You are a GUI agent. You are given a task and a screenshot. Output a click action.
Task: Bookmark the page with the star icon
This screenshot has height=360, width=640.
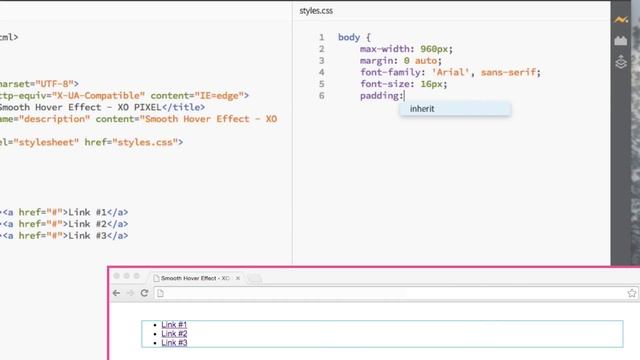pos(631,293)
